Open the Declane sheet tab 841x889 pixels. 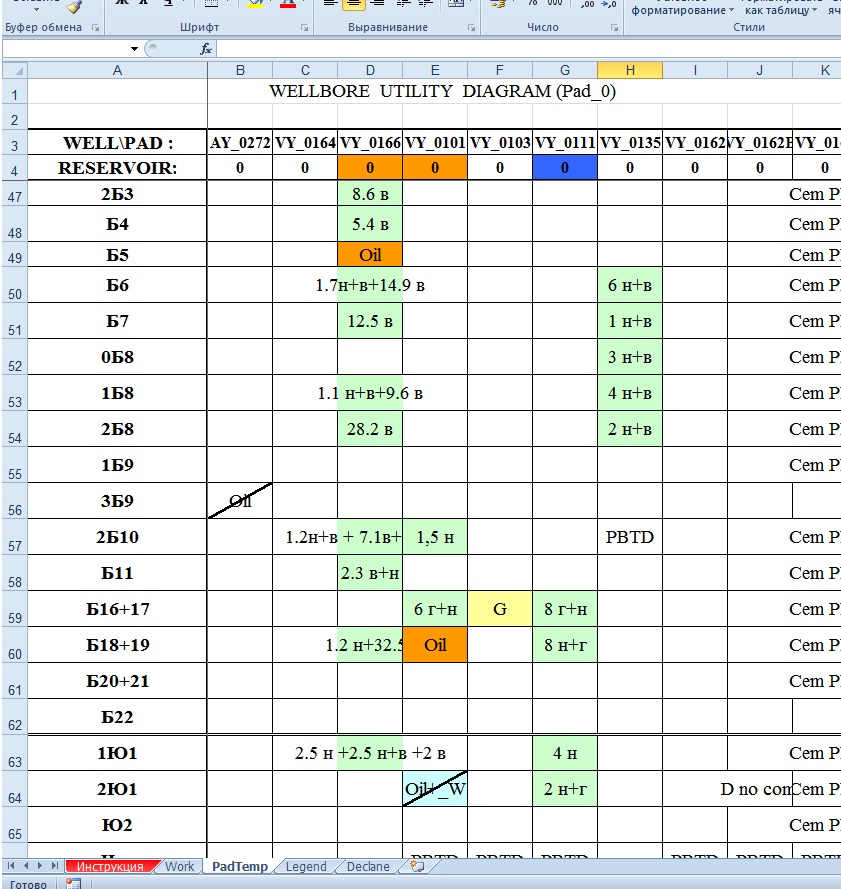coord(368,866)
